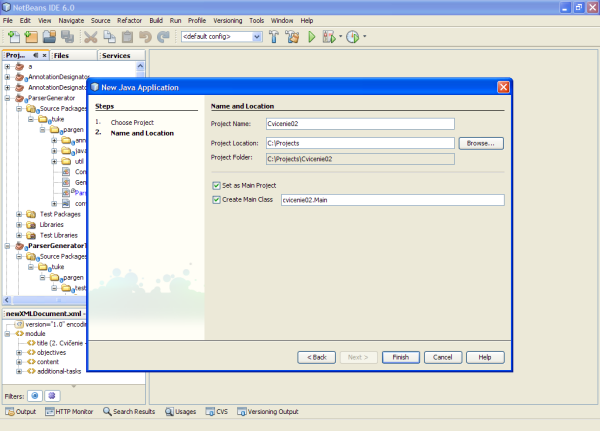Open the File menu
This screenshot has width=600, height=431.
click(x=8, y=21)
